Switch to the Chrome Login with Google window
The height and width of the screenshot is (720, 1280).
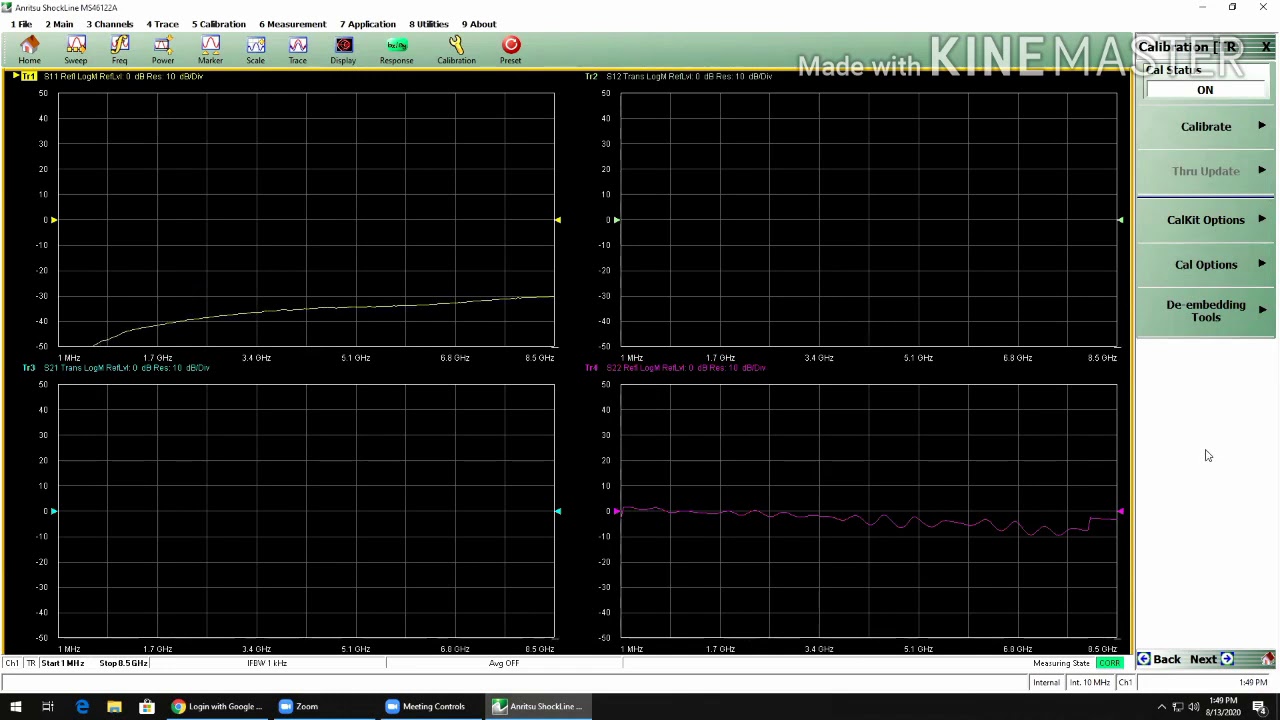click(217, 707)
